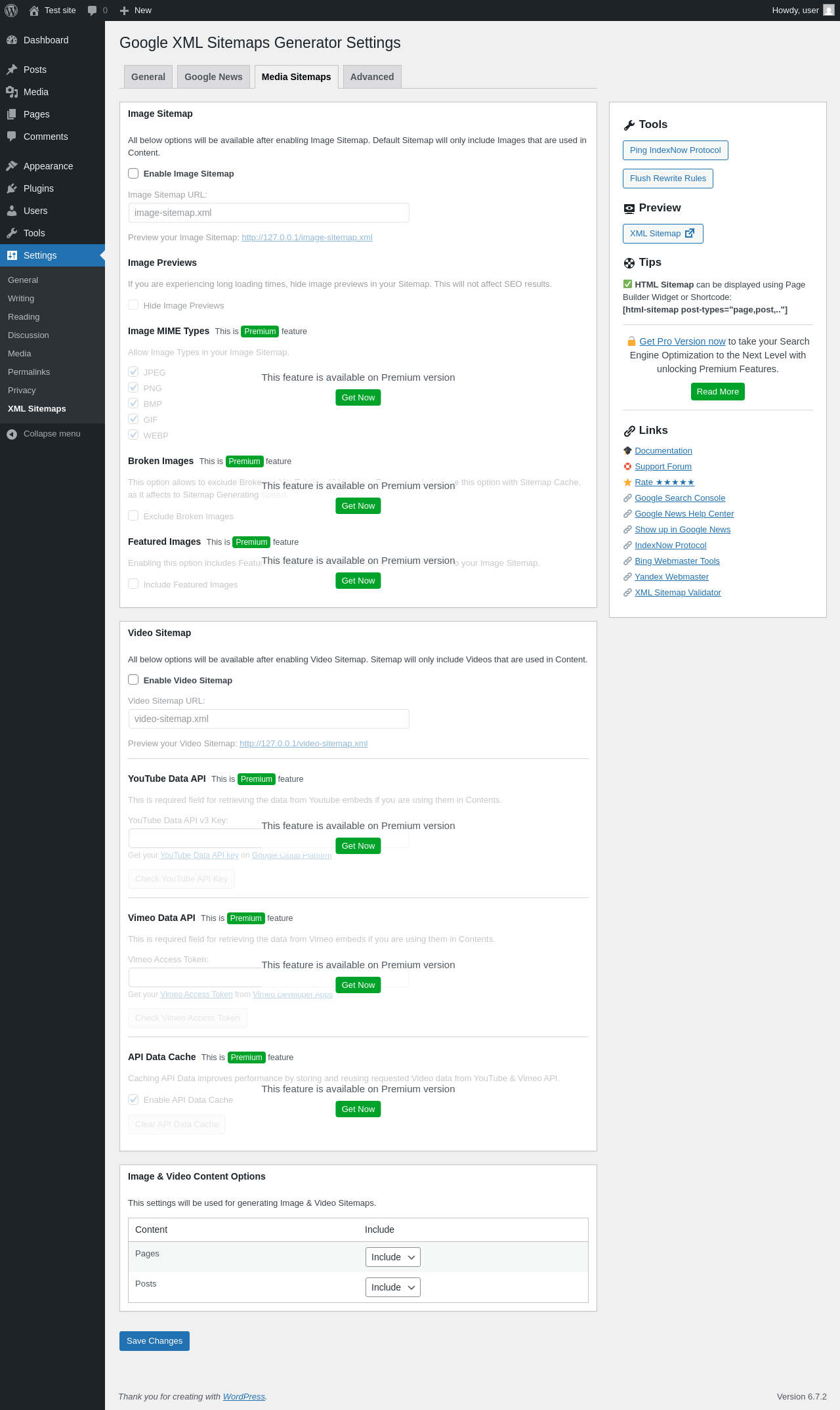Click the Dashboard gauge icon
The width and height of the screenshot is (840, 1410).
coord(12,40)
